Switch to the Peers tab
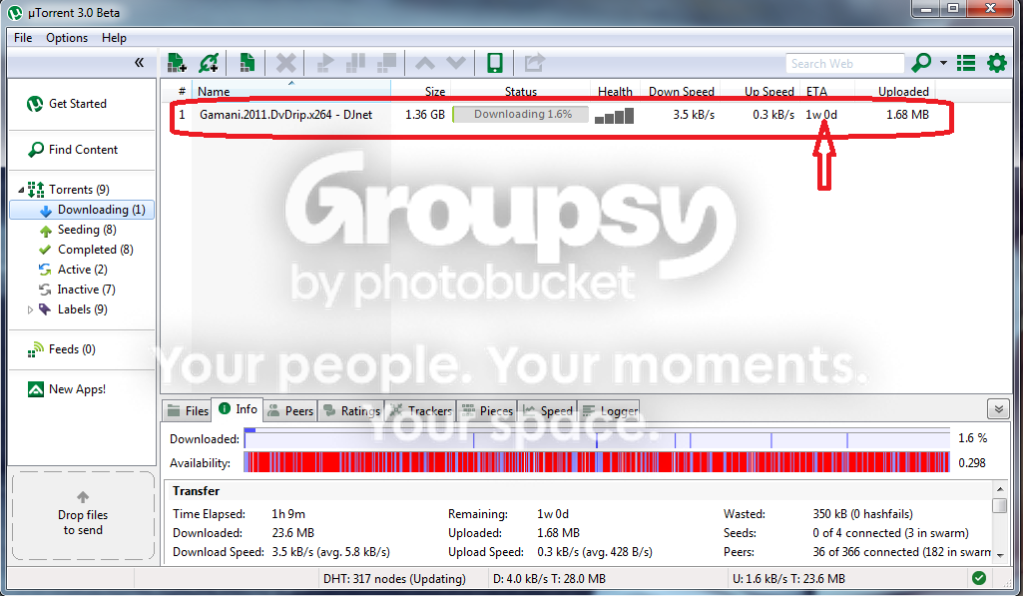 (291, 411)
